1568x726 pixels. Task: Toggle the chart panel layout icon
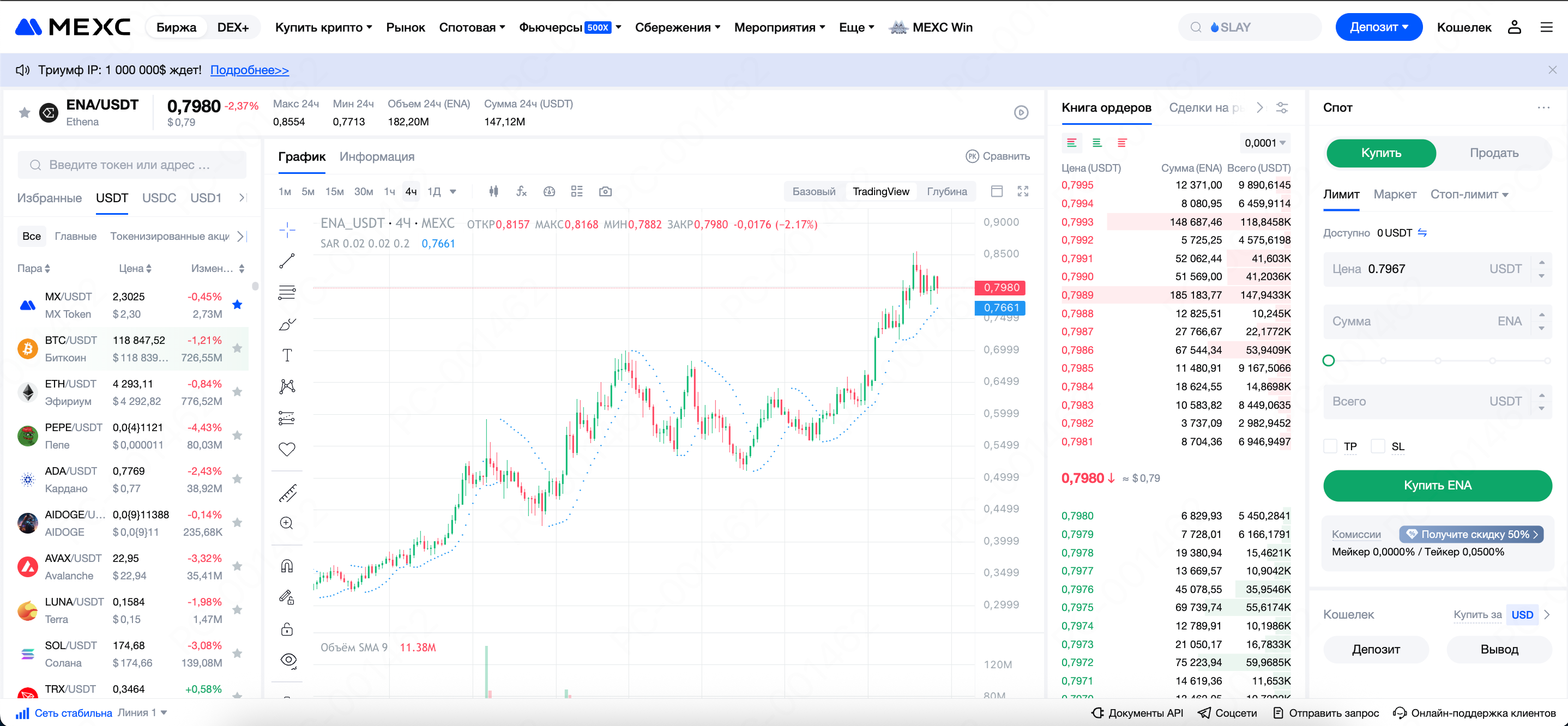coord(997,192)
